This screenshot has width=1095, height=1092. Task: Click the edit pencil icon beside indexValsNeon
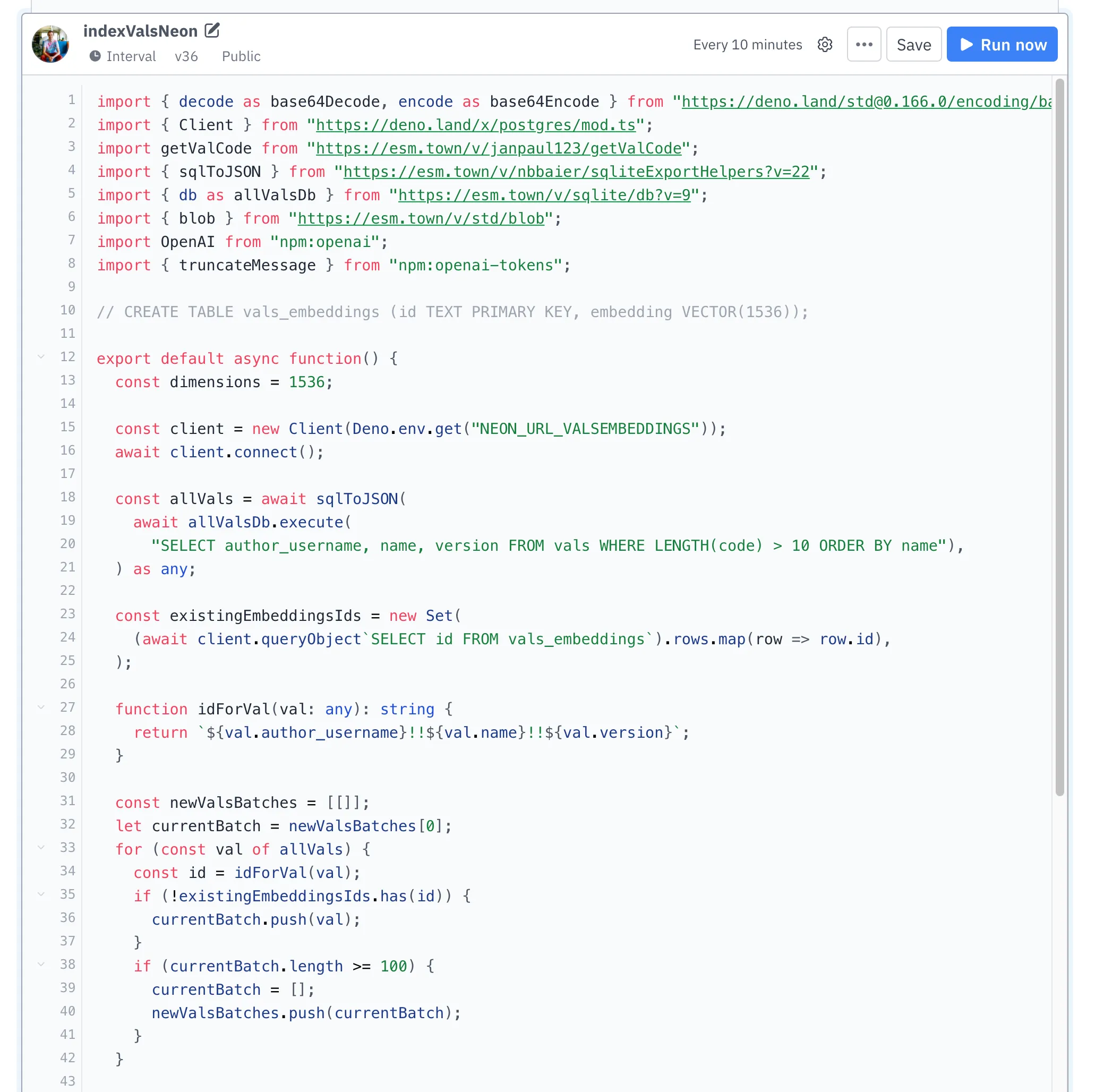pyautogui.click(x=212, y=31)
